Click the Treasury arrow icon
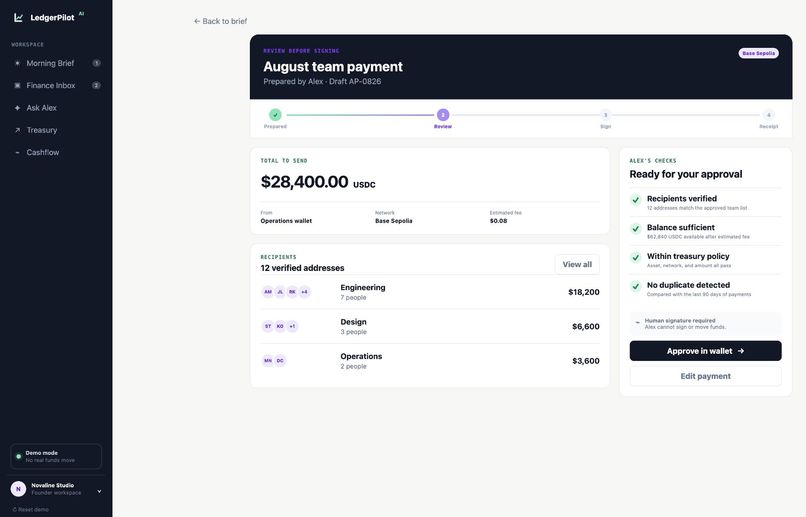This screenshot has height=517, width=806. pos(17,130)
